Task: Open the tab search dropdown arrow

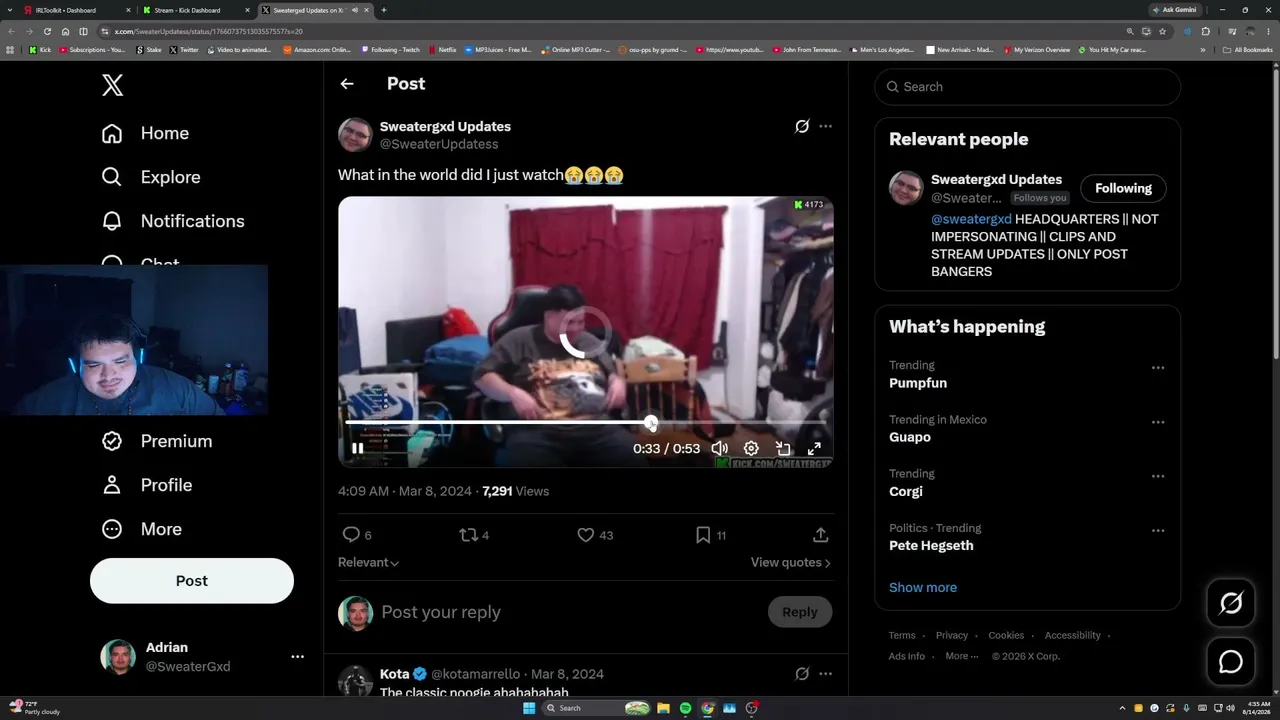Action: click(10, 10)
